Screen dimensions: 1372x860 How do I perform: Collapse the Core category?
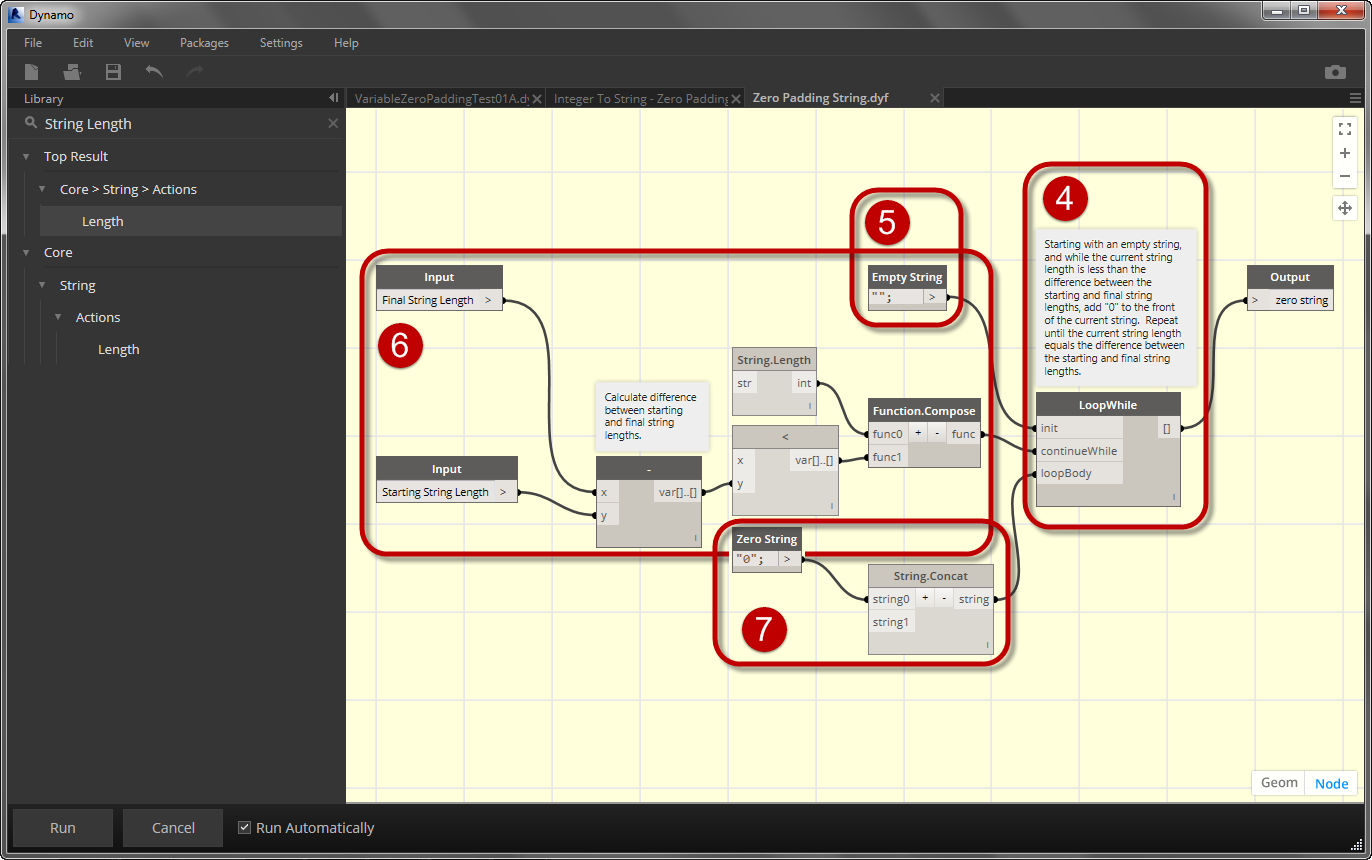pyautogui.click(x=25, y=253)
